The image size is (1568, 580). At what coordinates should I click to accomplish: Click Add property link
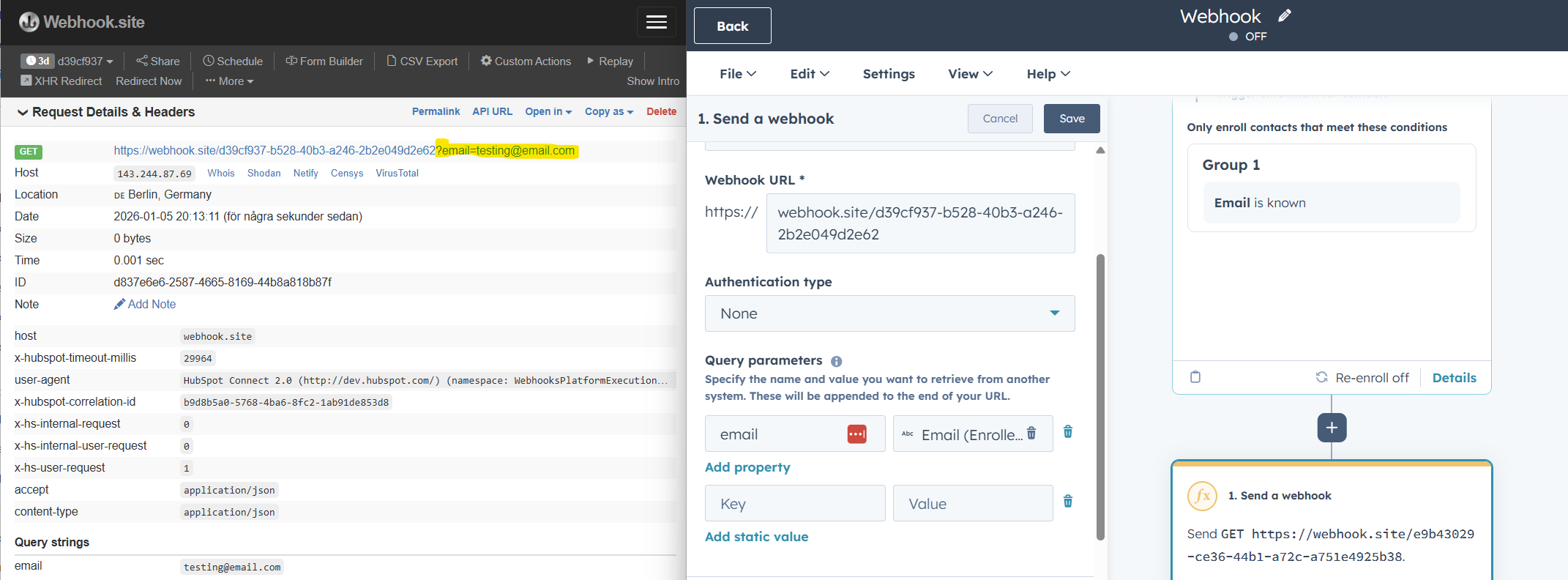747,467
